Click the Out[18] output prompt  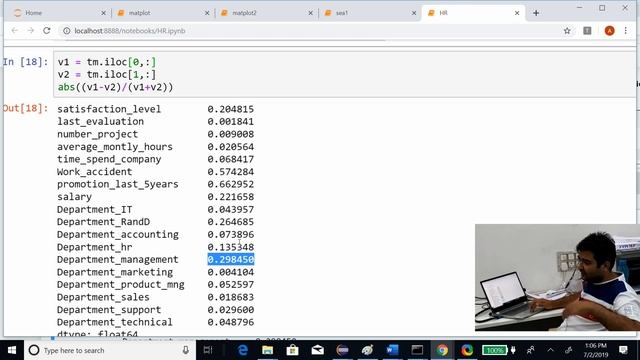click(x=25, y=109)
